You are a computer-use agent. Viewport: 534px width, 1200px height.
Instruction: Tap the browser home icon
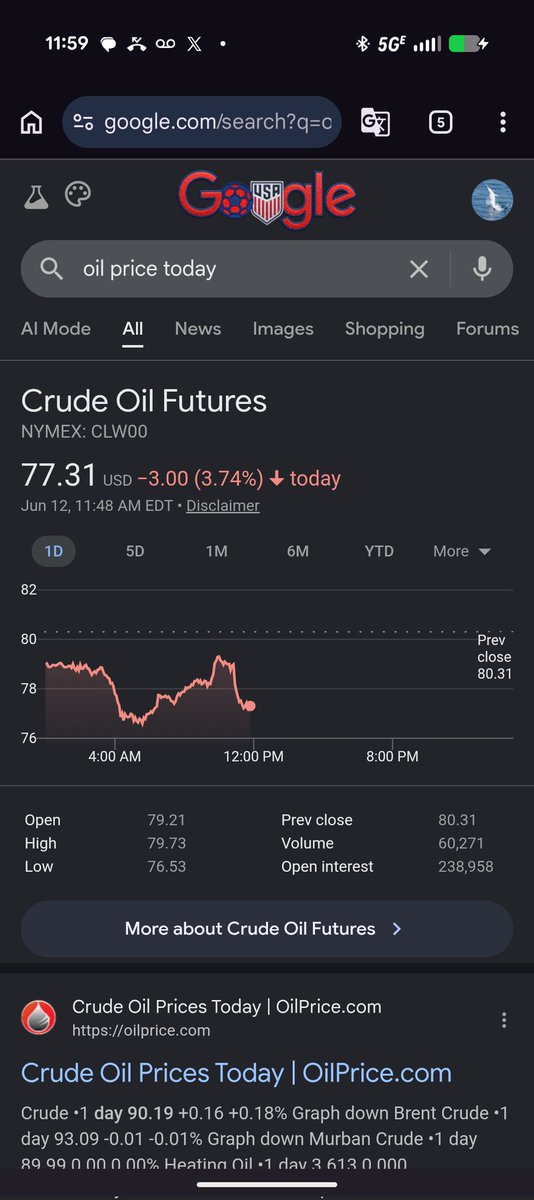pos(32,123)
